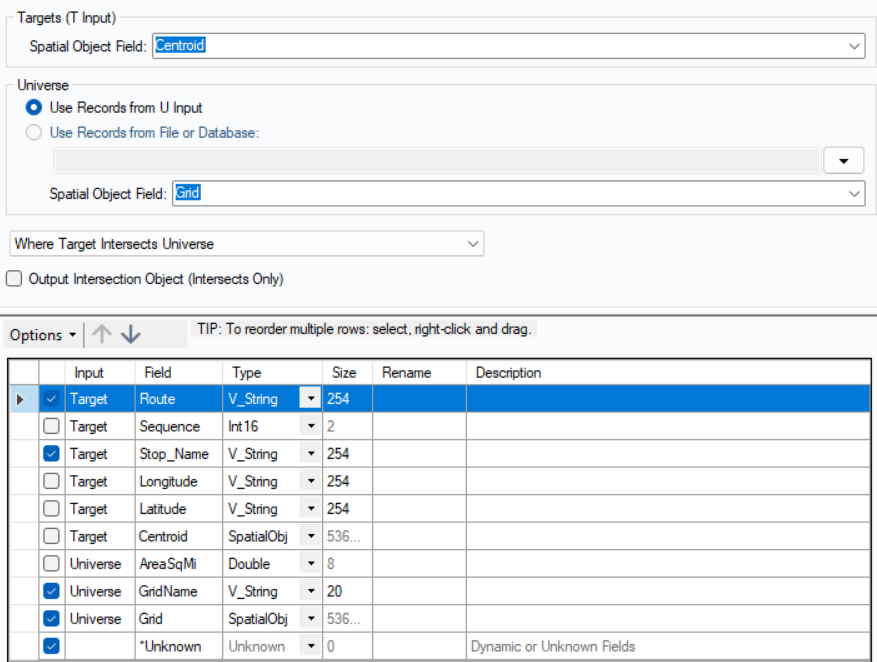Click the Rename cell for Stop_Name
The width and height of the screenshot is (877, 662).
(x=419, y=453)
